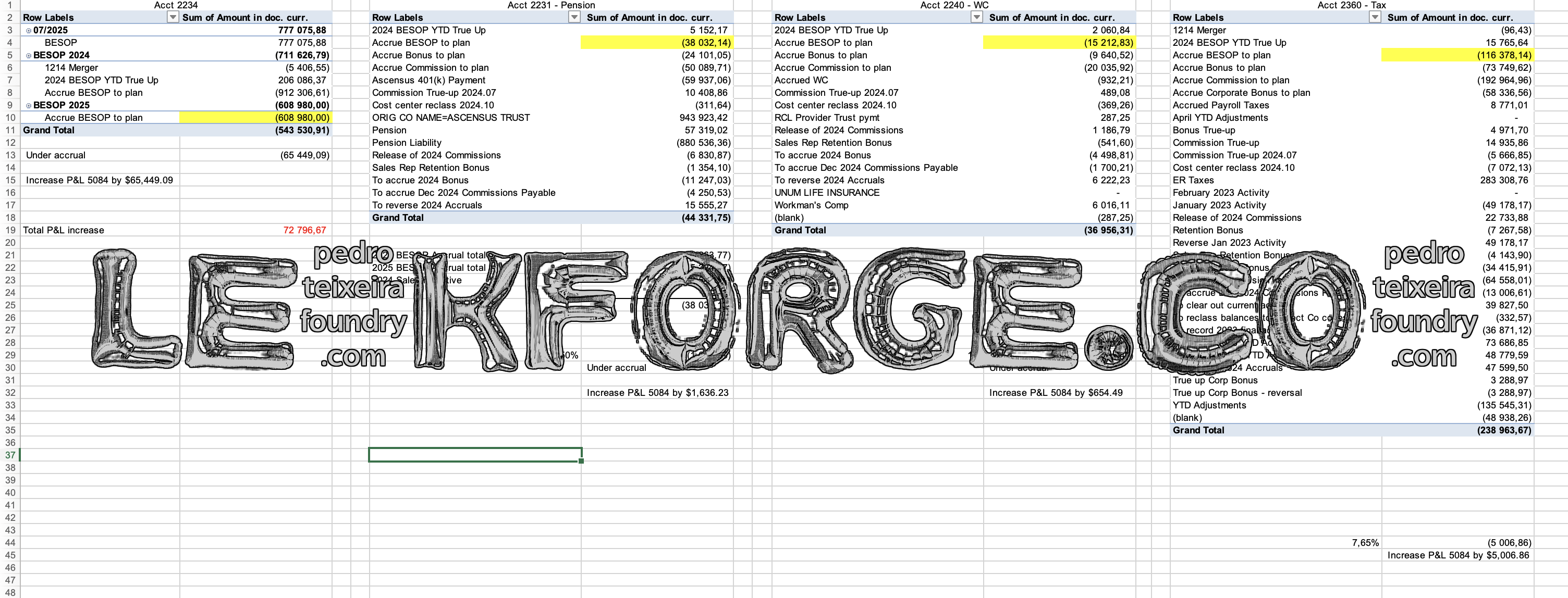Click the 7,65% percentage cell
Screen dimensions: 1568x598
[x=1365, y=543]
